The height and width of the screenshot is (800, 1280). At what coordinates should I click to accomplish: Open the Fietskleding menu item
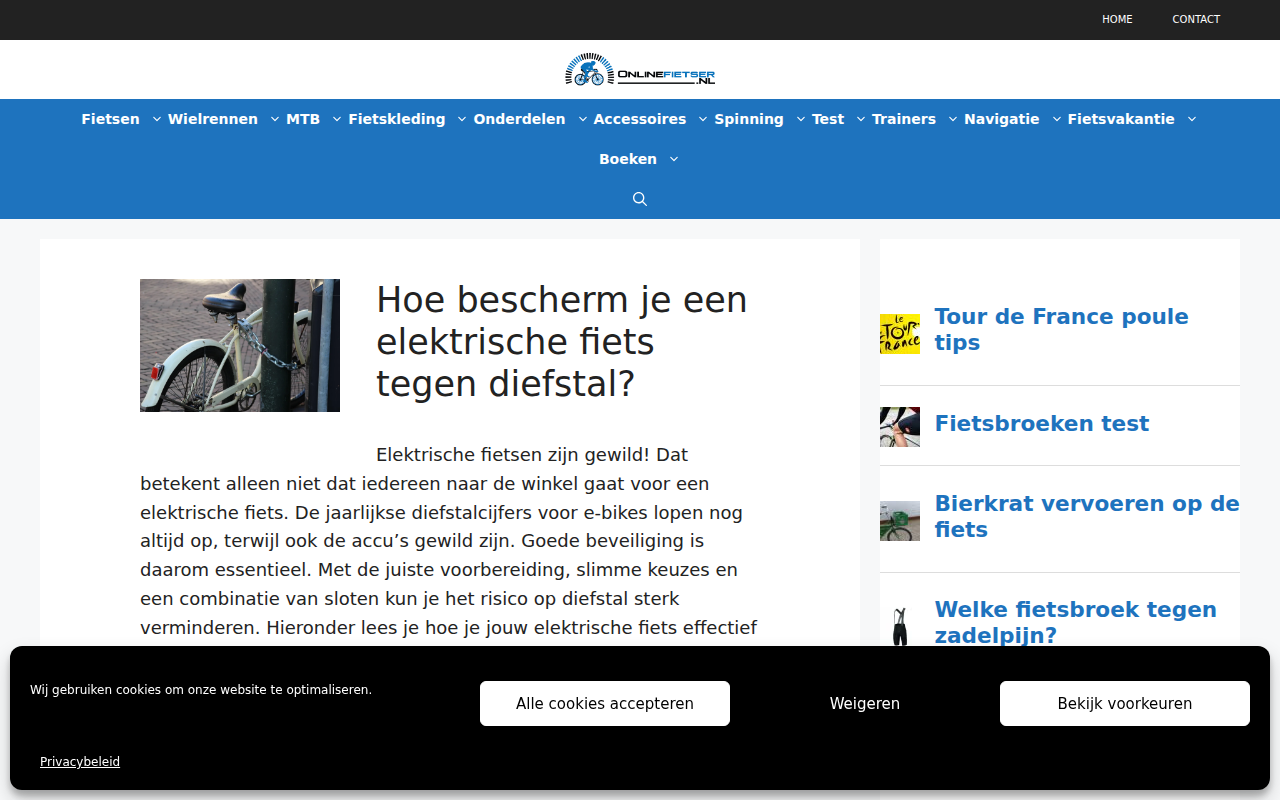click(x=397, y=119)
